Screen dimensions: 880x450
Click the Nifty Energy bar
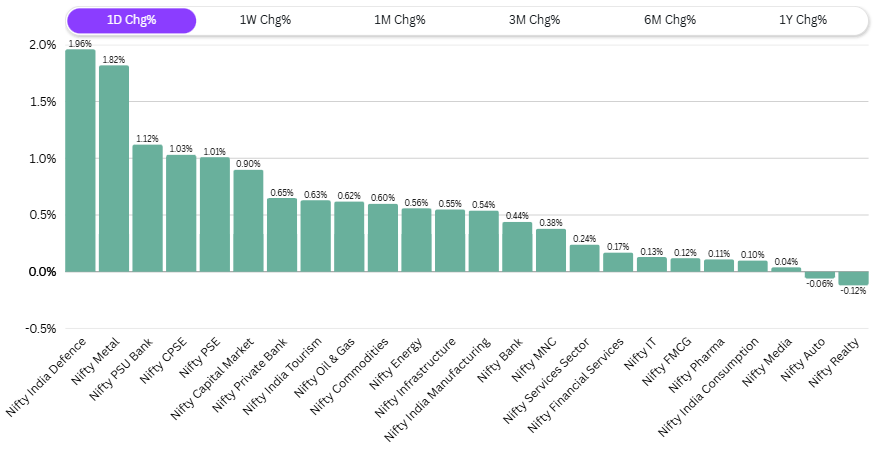(x=416, y=240)
